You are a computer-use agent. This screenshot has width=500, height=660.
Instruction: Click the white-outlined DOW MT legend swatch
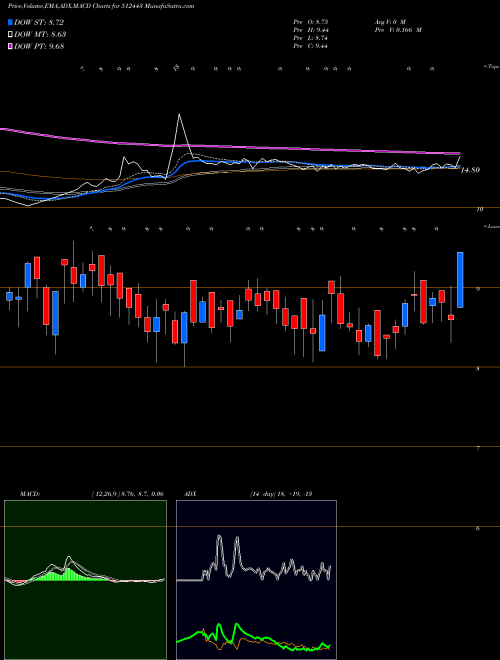pyautogui.click(x=10, y=34)
